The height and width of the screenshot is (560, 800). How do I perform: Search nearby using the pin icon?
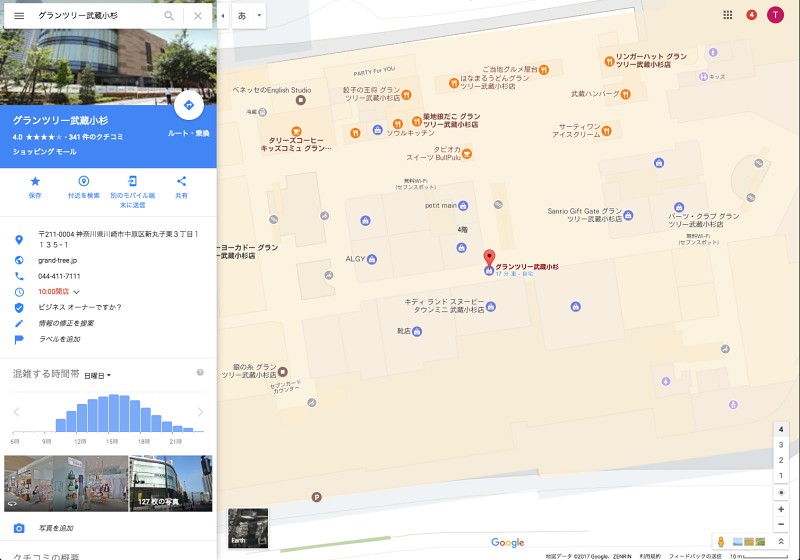[x=84, y=181]
